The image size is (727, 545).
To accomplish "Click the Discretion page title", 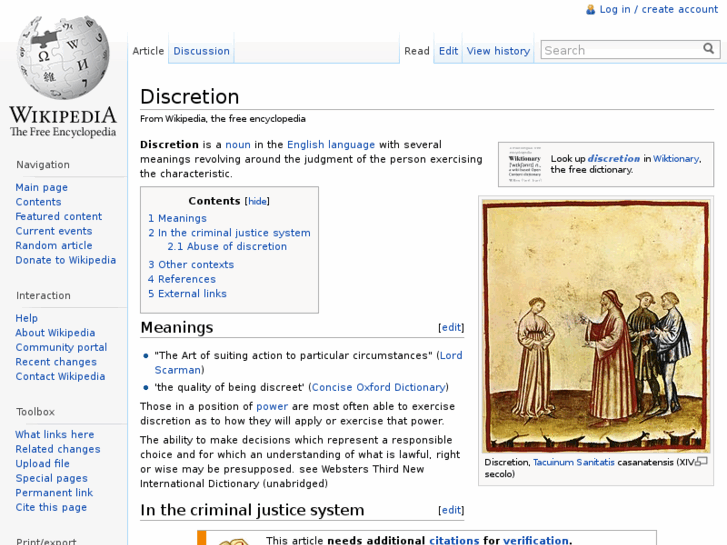I will [190, 97].
